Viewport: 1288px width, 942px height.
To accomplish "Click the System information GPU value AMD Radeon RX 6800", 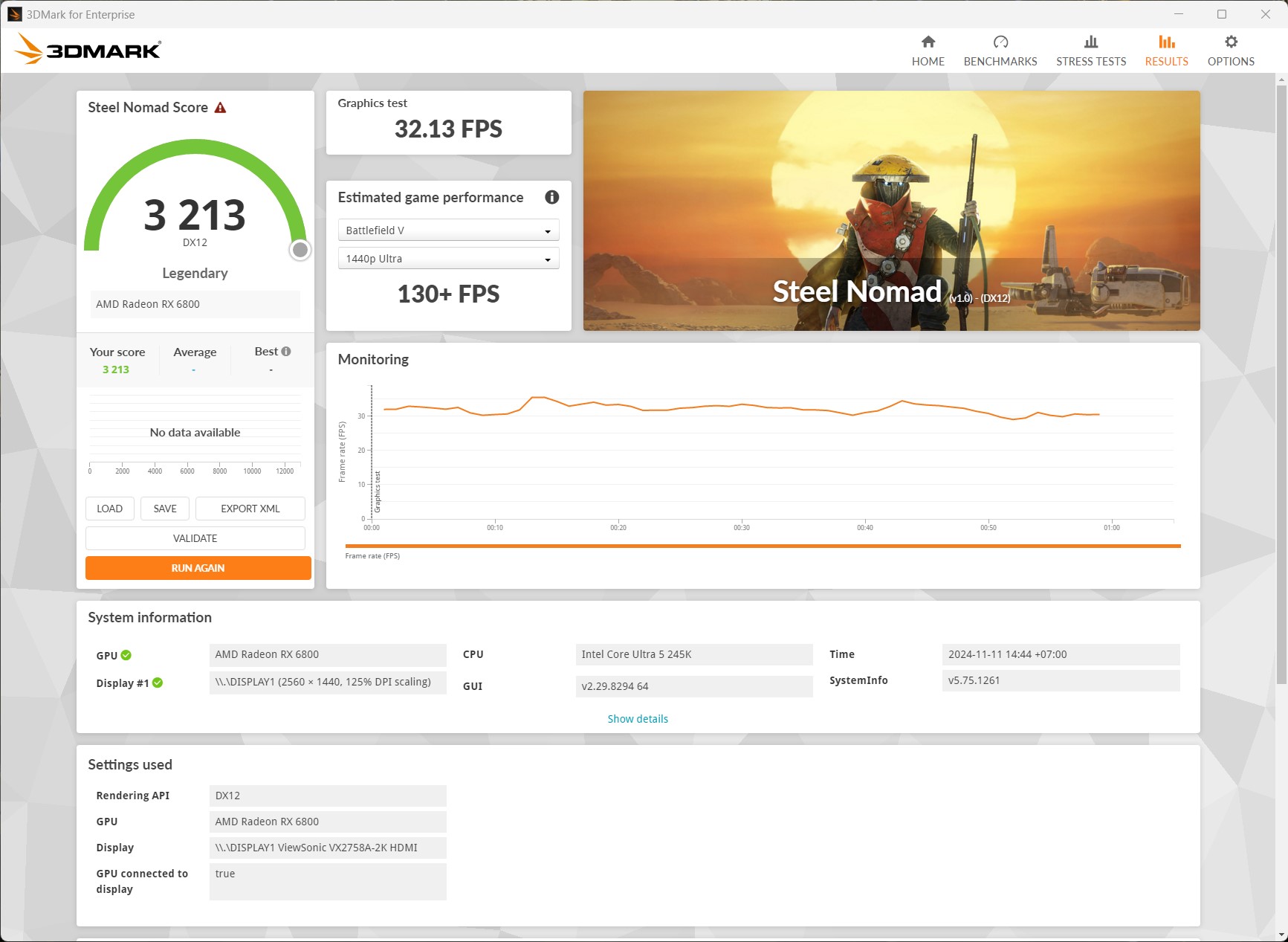I will click(x=328, y=654).
